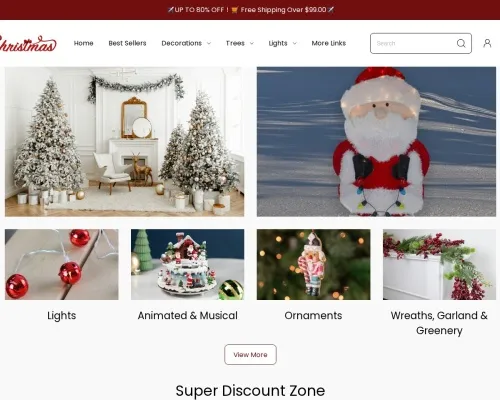Open the lighted Santa banner image
Screen dimensions: 500x400
376,142
